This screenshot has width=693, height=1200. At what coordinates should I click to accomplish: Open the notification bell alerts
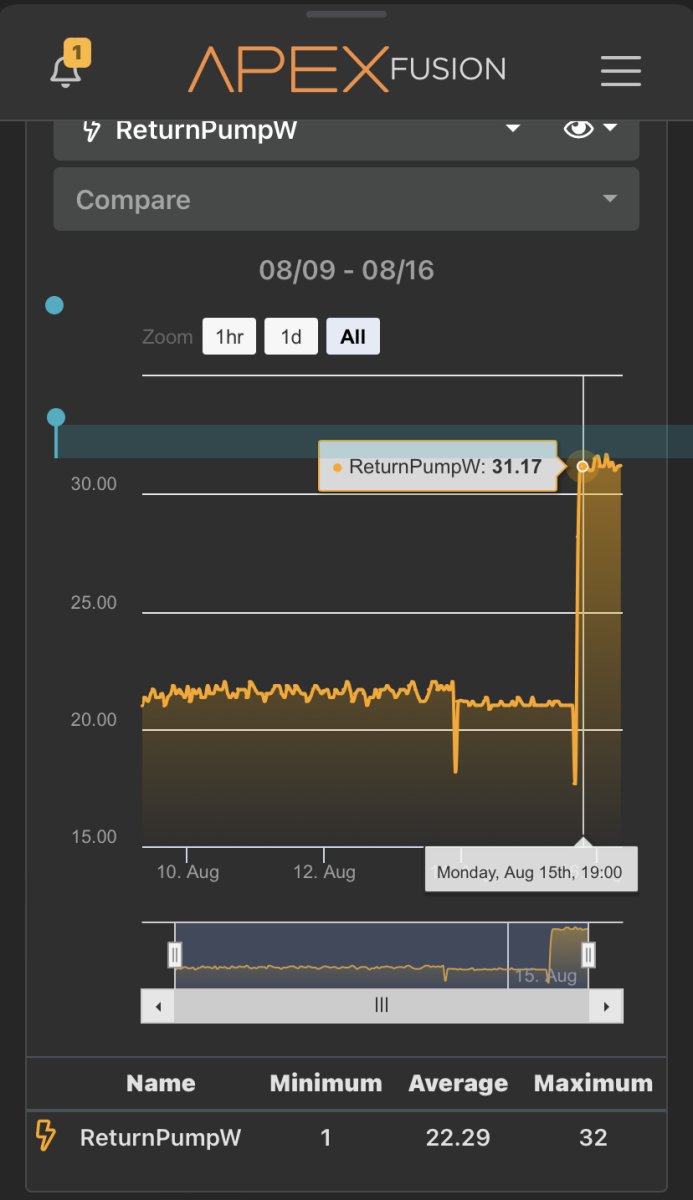(x=66, y=69)
